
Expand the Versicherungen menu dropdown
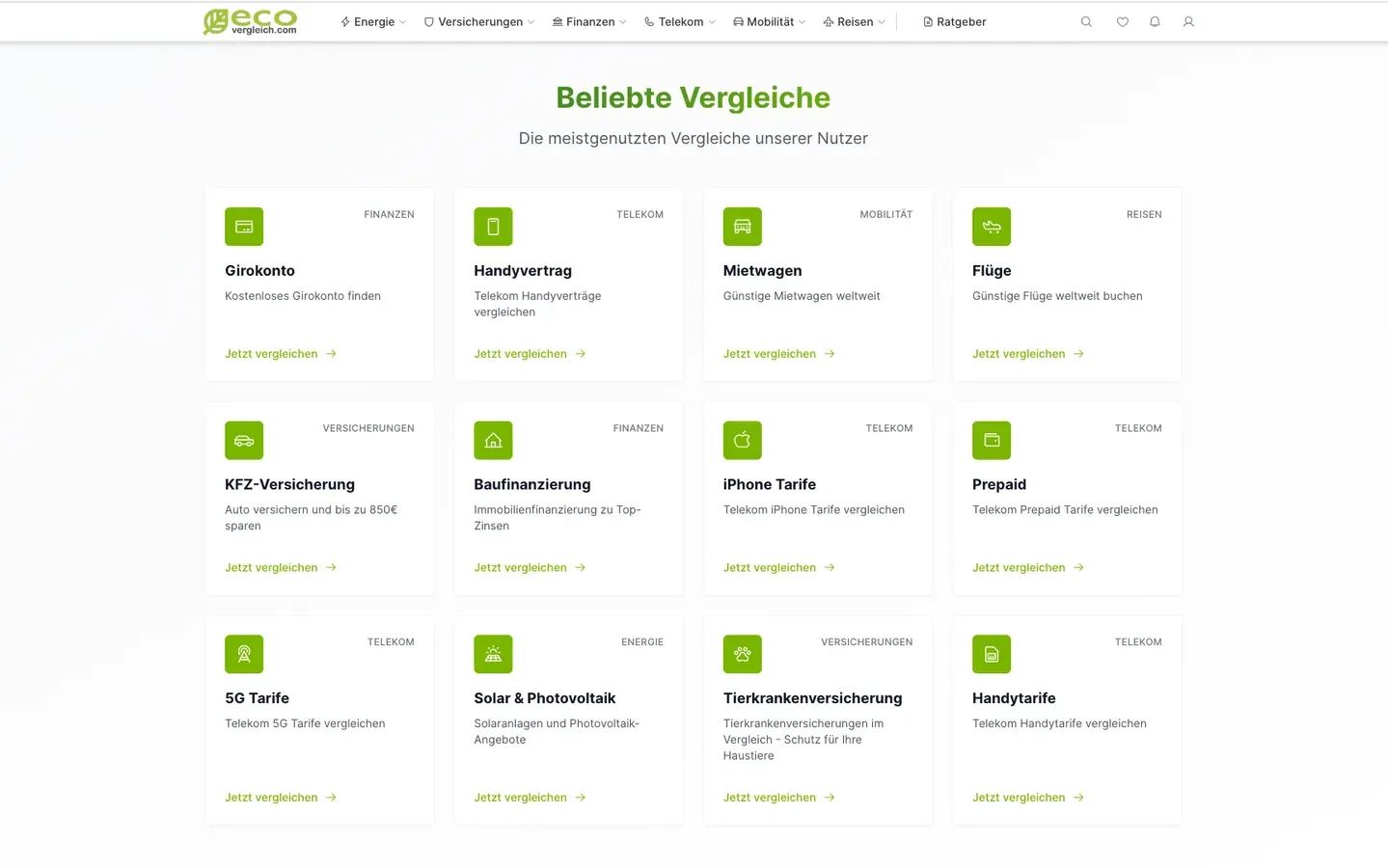coord(479,21)
